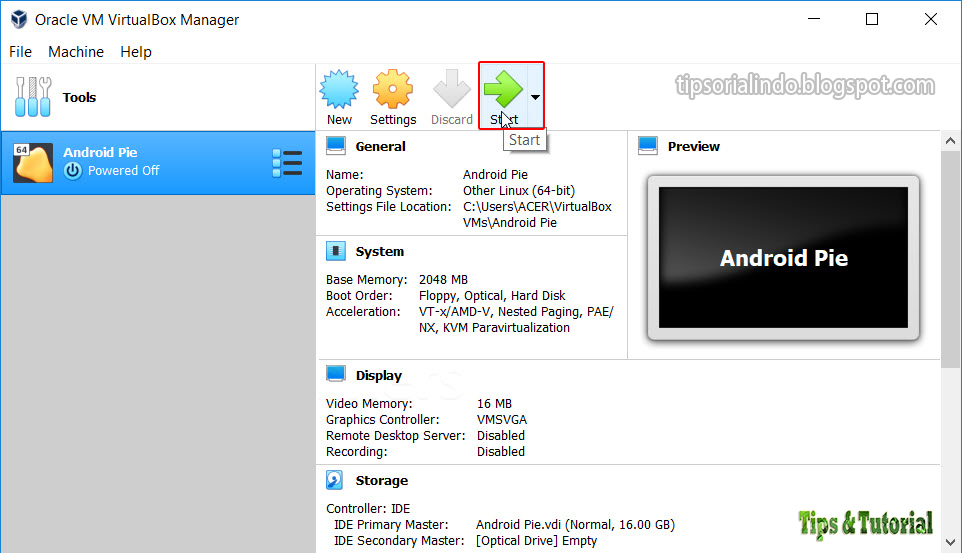Click the Storage section disk icon
The image size is (962, 553).
334,479
